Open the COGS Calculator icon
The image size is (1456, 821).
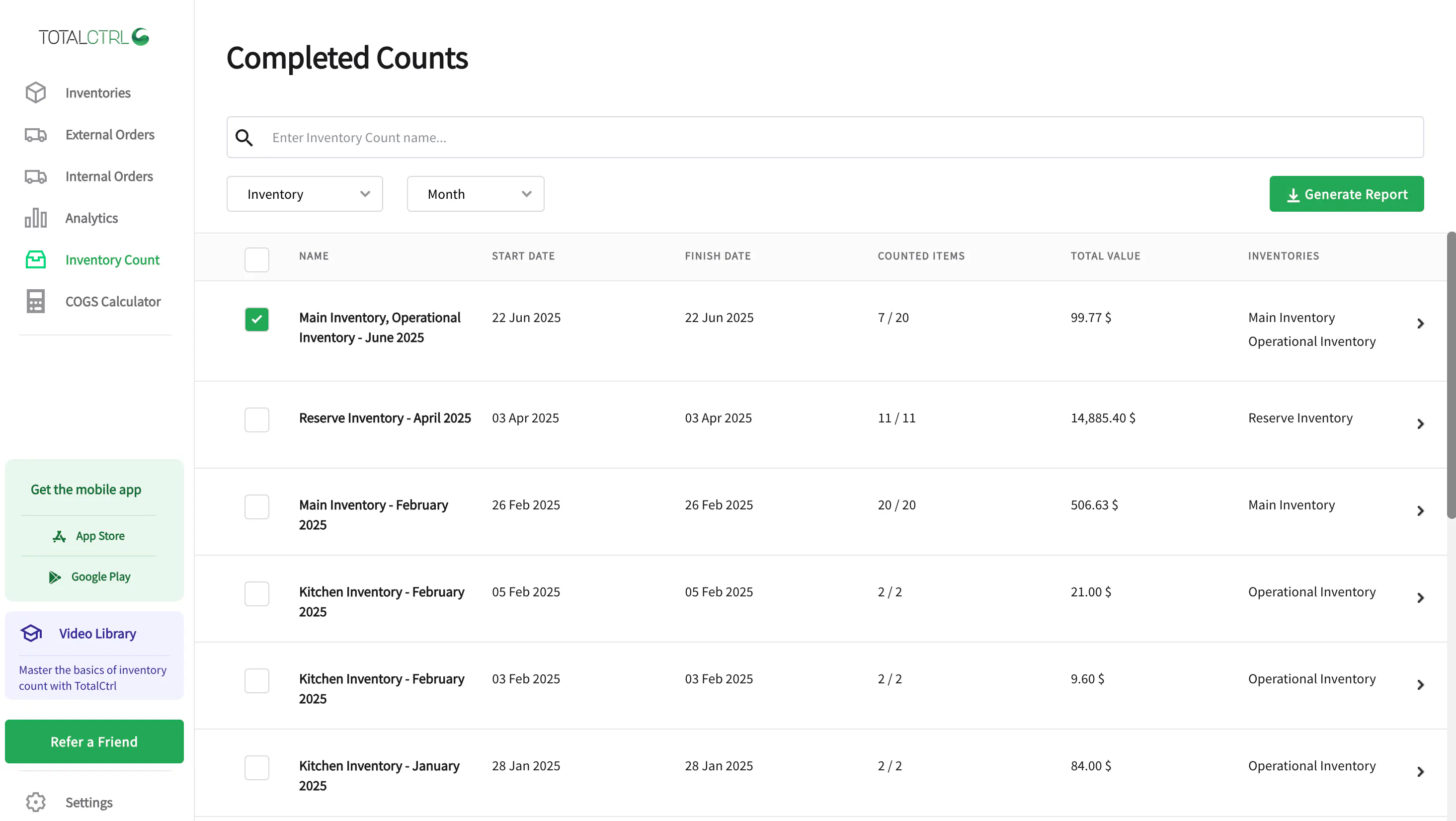coord(36,301)
